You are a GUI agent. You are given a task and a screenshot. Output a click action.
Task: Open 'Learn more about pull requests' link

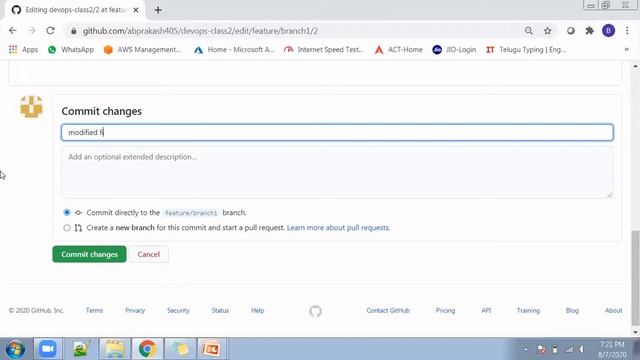pos(338,228)
